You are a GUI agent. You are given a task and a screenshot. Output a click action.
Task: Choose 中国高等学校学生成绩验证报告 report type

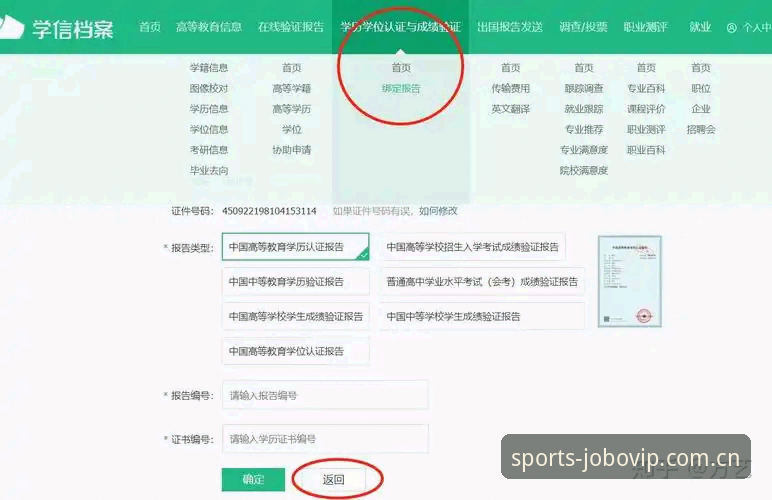(295, 316)
